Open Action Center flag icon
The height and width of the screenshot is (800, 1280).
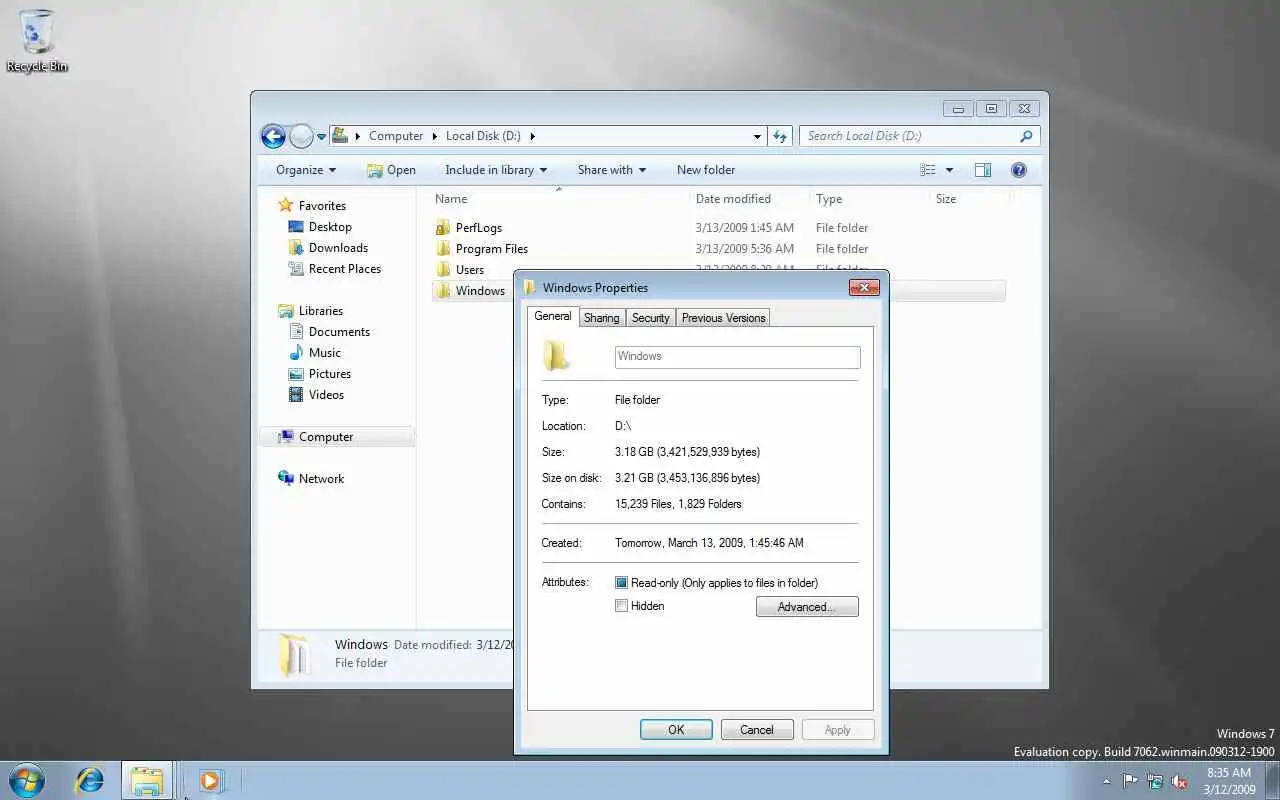(x=1130, y=782)
